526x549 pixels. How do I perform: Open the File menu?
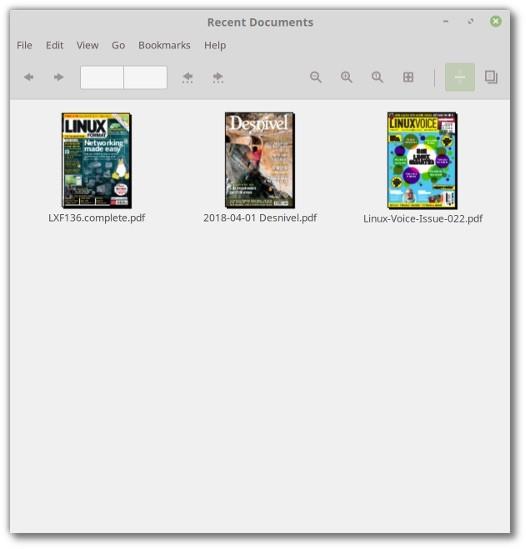(x=25, y=45)
